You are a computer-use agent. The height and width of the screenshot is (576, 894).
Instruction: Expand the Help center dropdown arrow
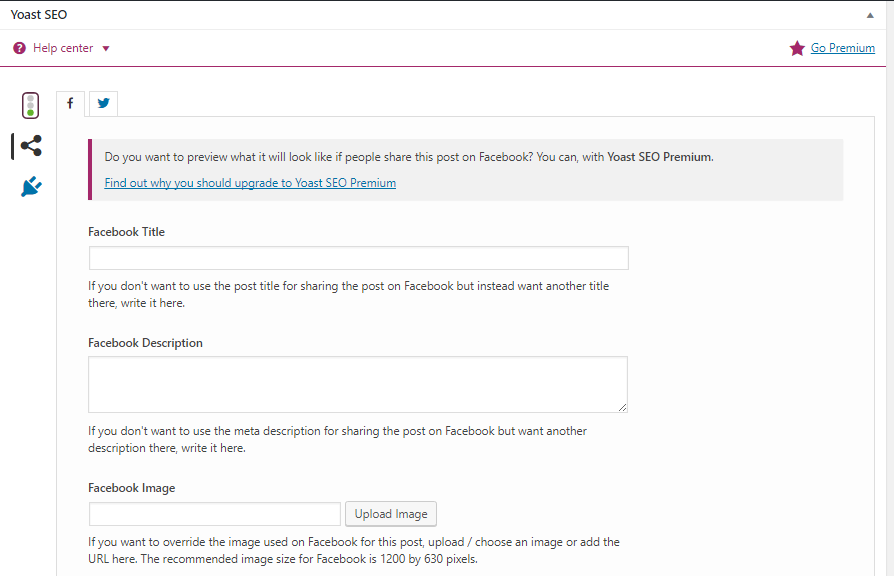[x=105, y=48]
